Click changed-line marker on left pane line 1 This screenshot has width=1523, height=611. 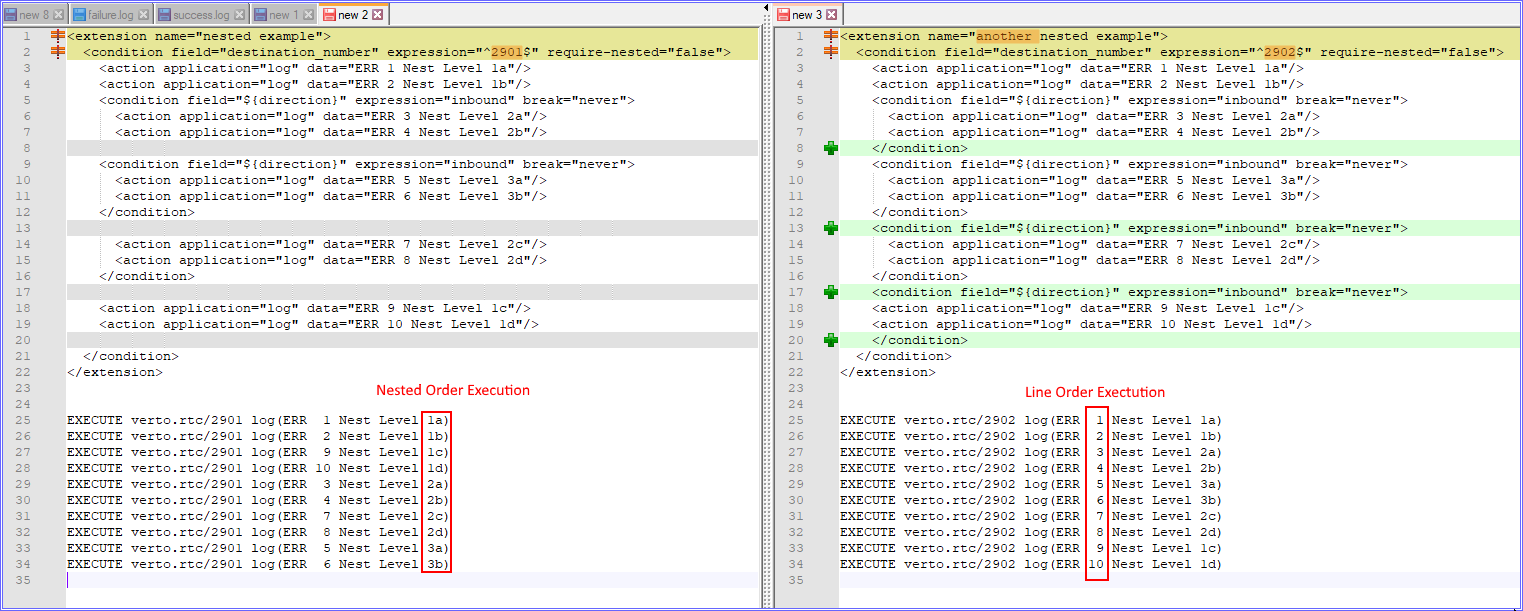(57, 36)
